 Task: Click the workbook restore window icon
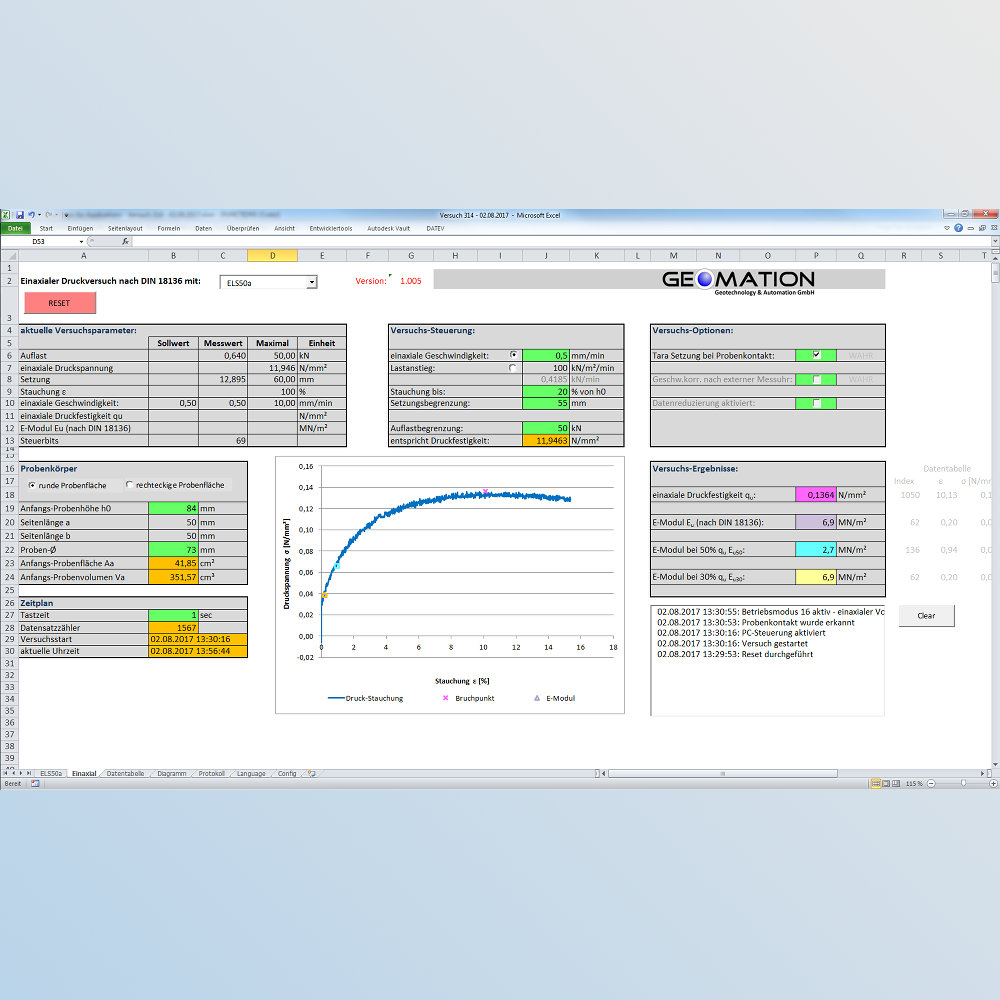click(982, 228)
